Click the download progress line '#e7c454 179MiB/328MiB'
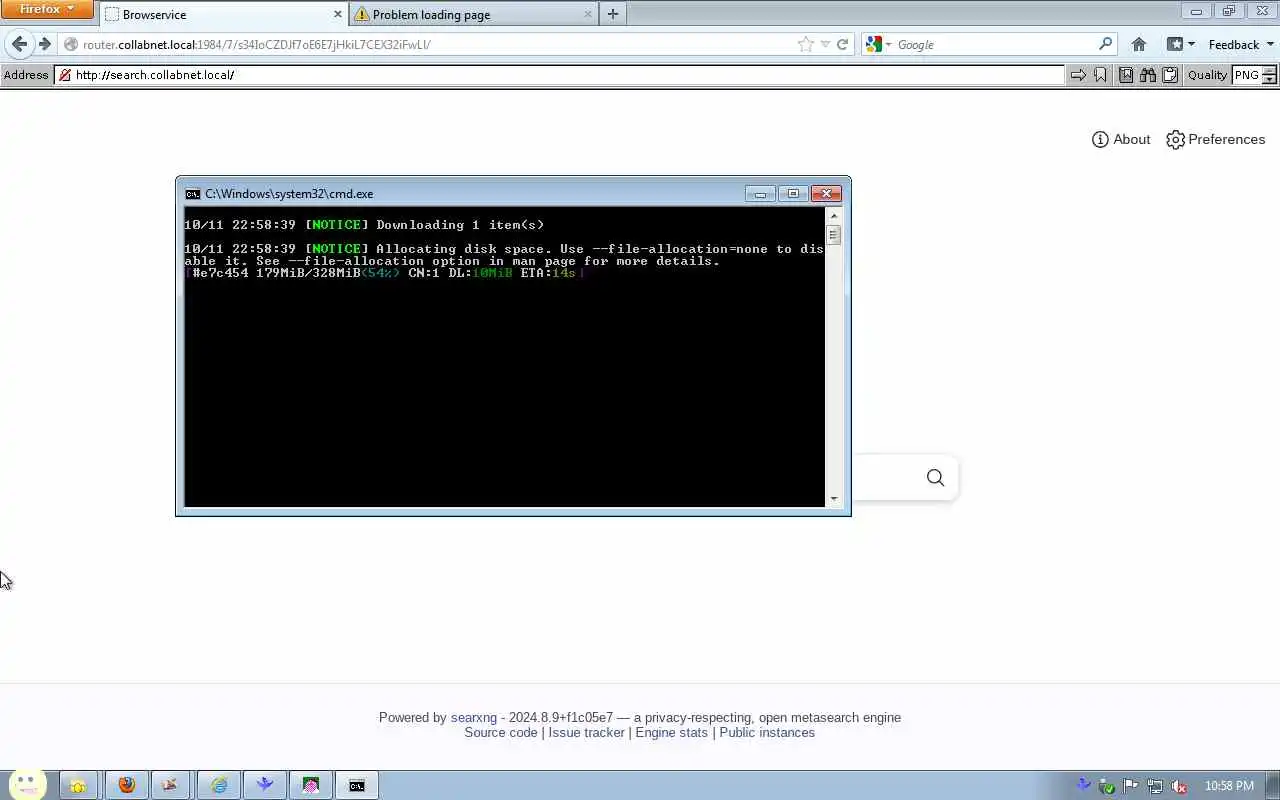The width and height of the screenshot is (1280, 800). click(384, 273)
